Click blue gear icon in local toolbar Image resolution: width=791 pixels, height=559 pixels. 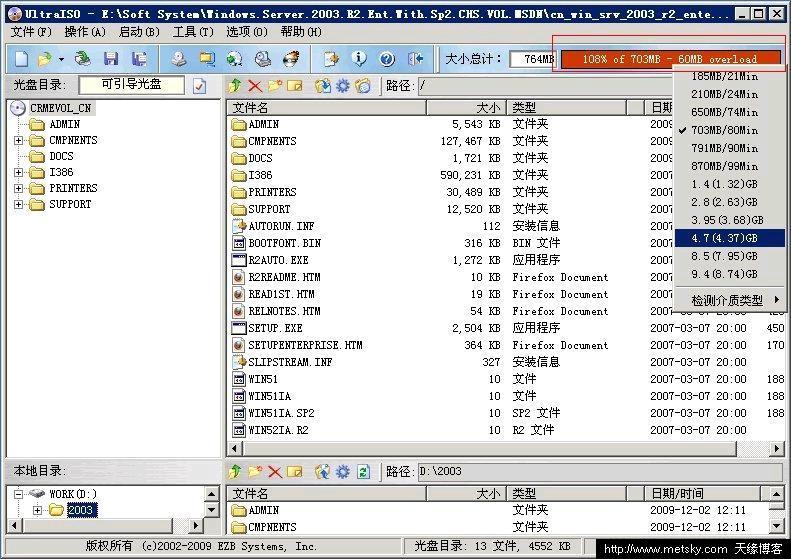point(343,472)
